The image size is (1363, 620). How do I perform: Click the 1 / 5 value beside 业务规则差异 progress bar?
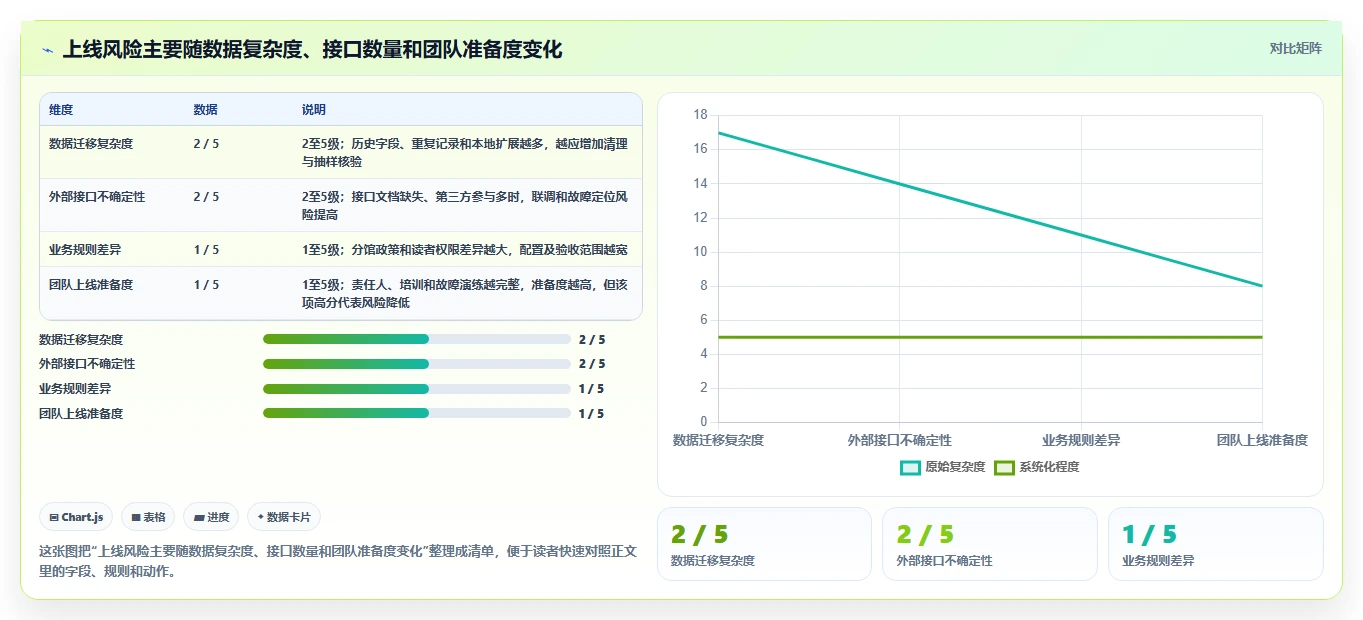592,389
